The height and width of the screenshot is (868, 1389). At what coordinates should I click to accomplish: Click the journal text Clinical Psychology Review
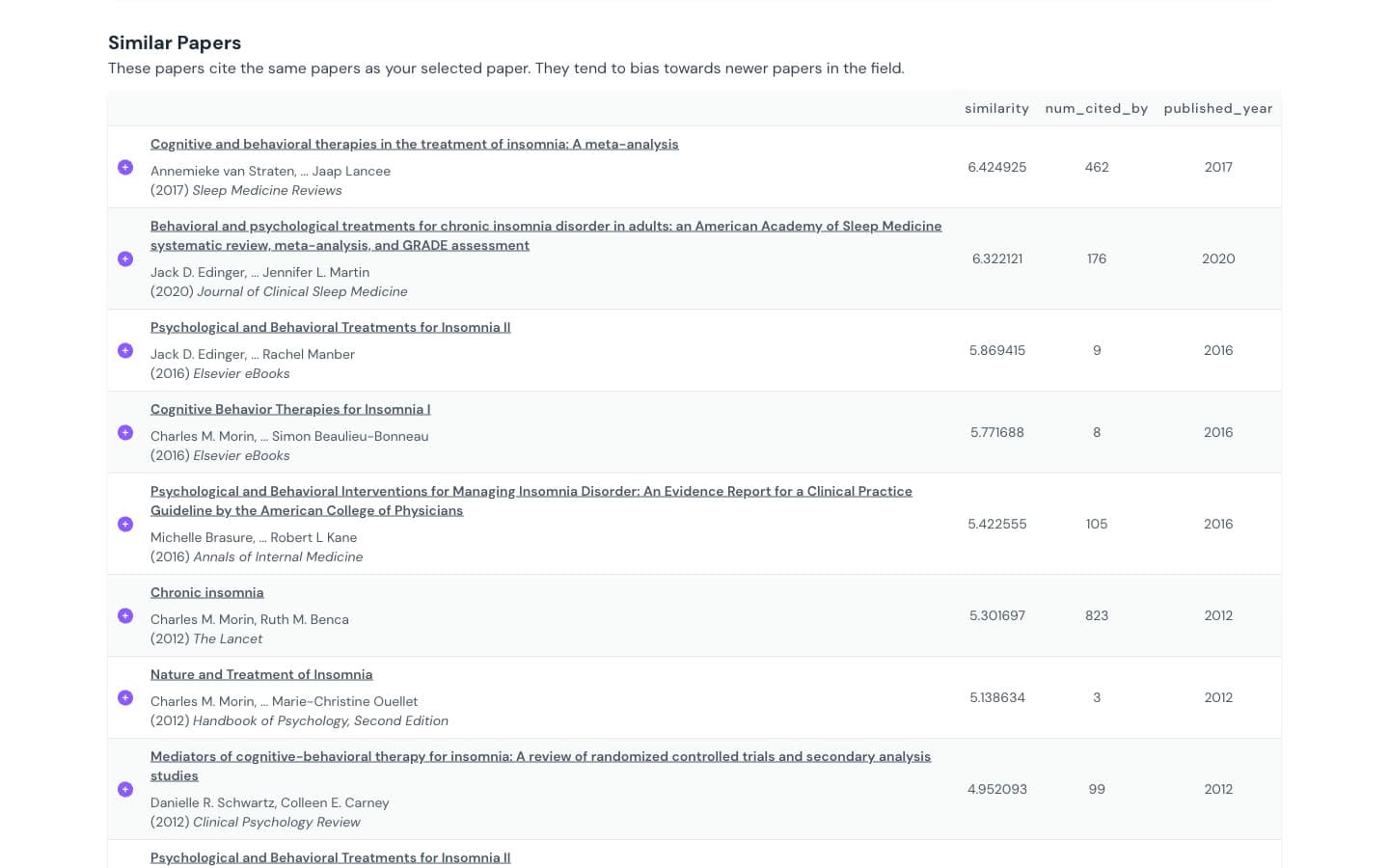pos(277,822)
